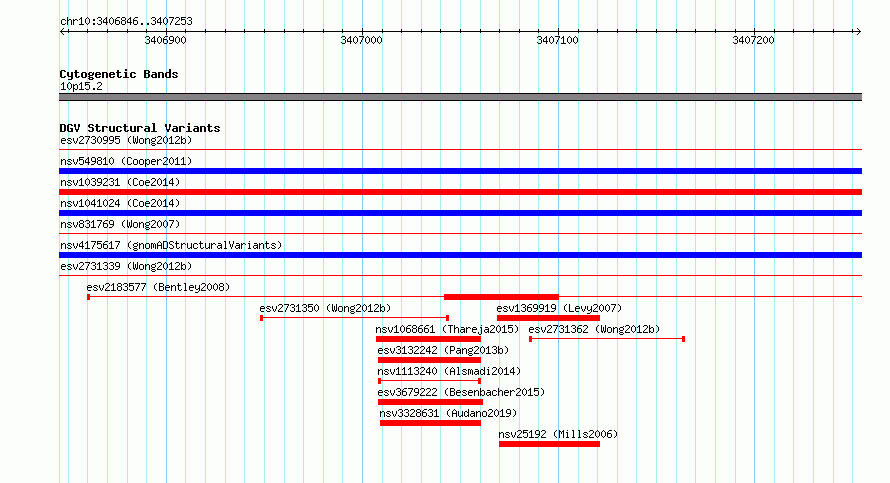
Task: Select the esv3132242 red bar
Action: click(x=429, y=360)
